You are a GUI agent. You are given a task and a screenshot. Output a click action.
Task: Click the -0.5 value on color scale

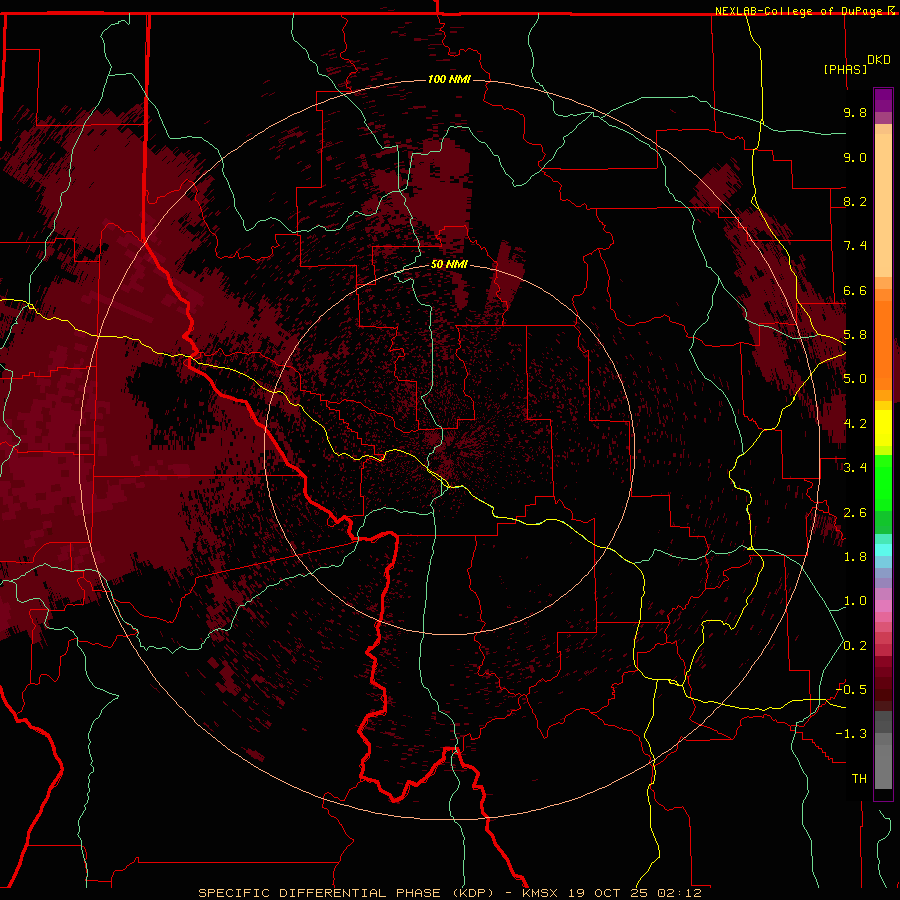852,690
